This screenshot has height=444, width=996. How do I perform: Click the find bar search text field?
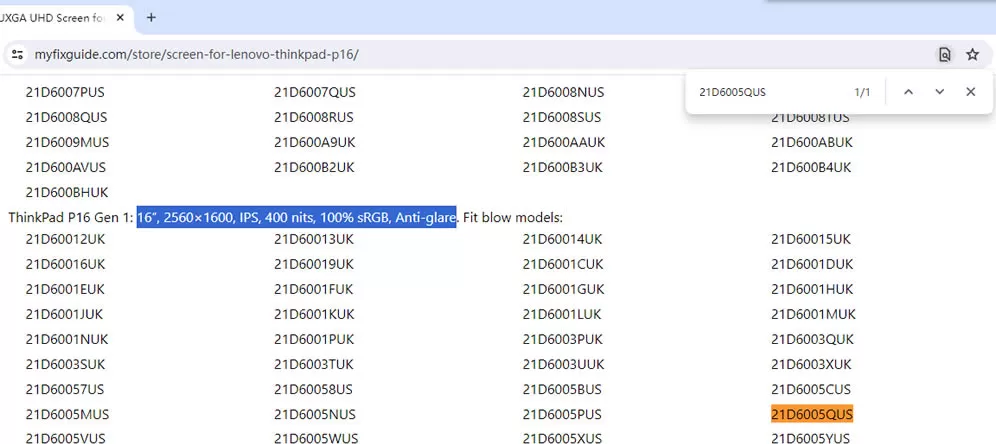click(x=772, y=92)
